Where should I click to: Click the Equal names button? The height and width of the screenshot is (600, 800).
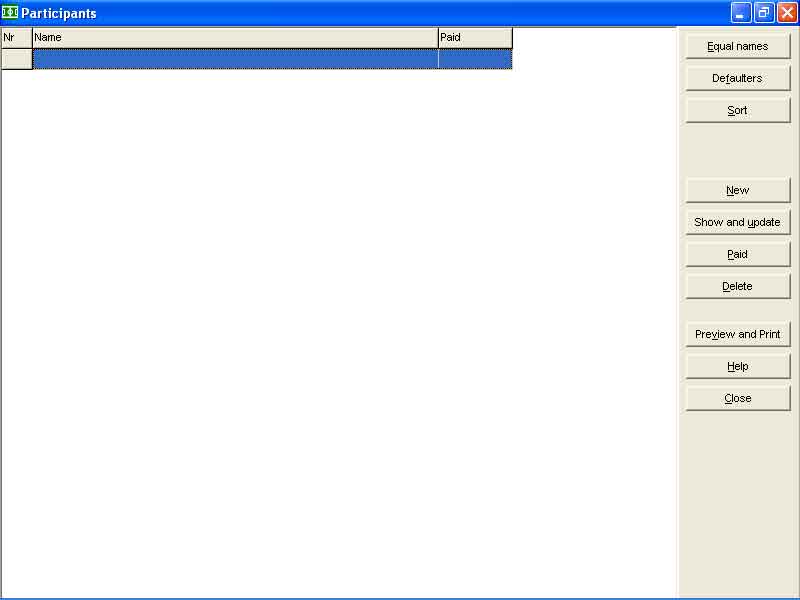pyautogui.click(x=738, y=46)
